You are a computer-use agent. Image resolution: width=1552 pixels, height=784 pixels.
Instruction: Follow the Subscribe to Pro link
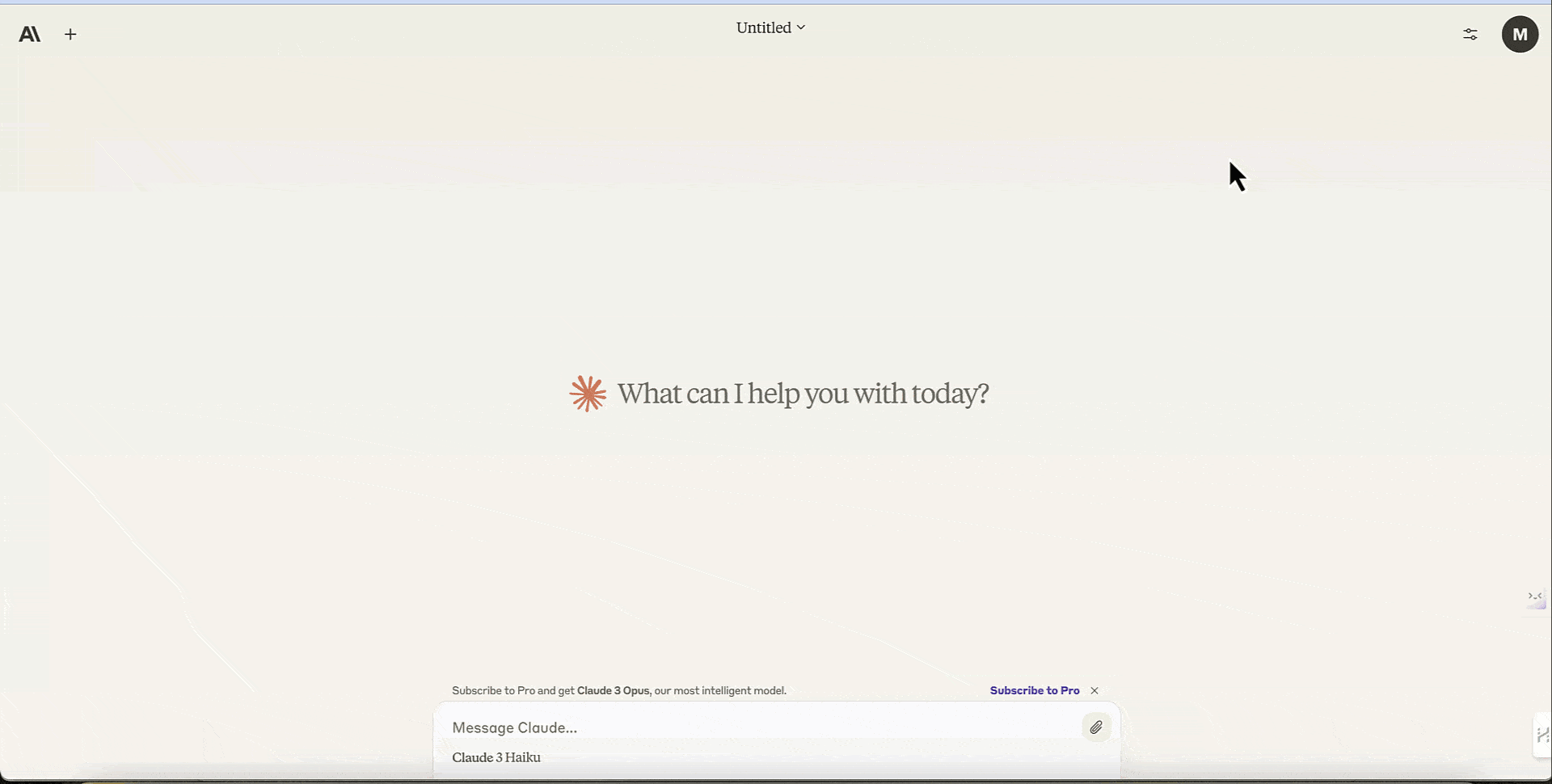click(1035, 690)
